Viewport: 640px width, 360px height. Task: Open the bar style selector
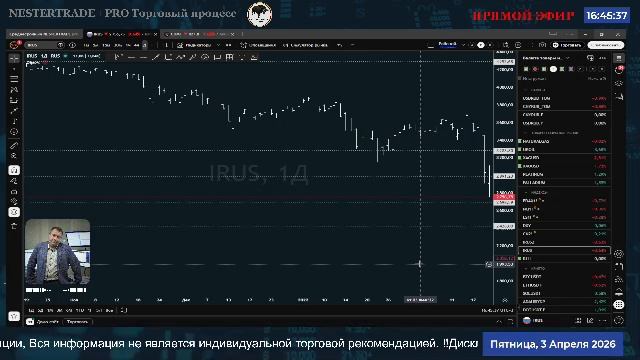pyautogui.click(x=166, y=45)
